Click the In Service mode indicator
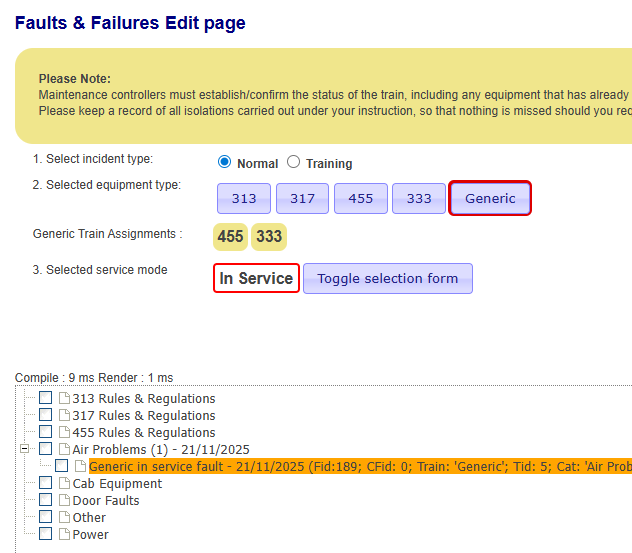The image size is (632, 553). point(256,278)
